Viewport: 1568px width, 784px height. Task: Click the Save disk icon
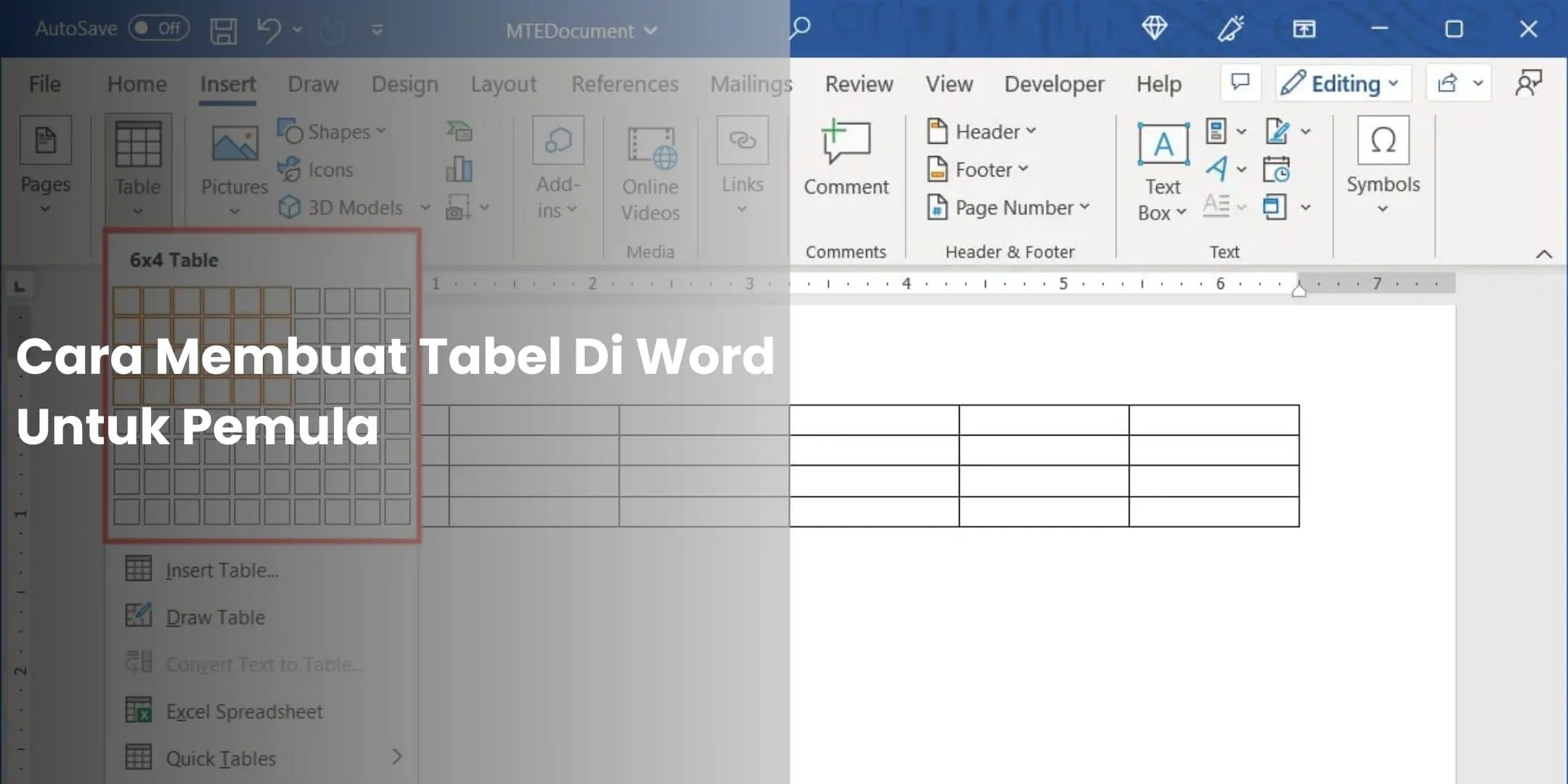(224, 30)
